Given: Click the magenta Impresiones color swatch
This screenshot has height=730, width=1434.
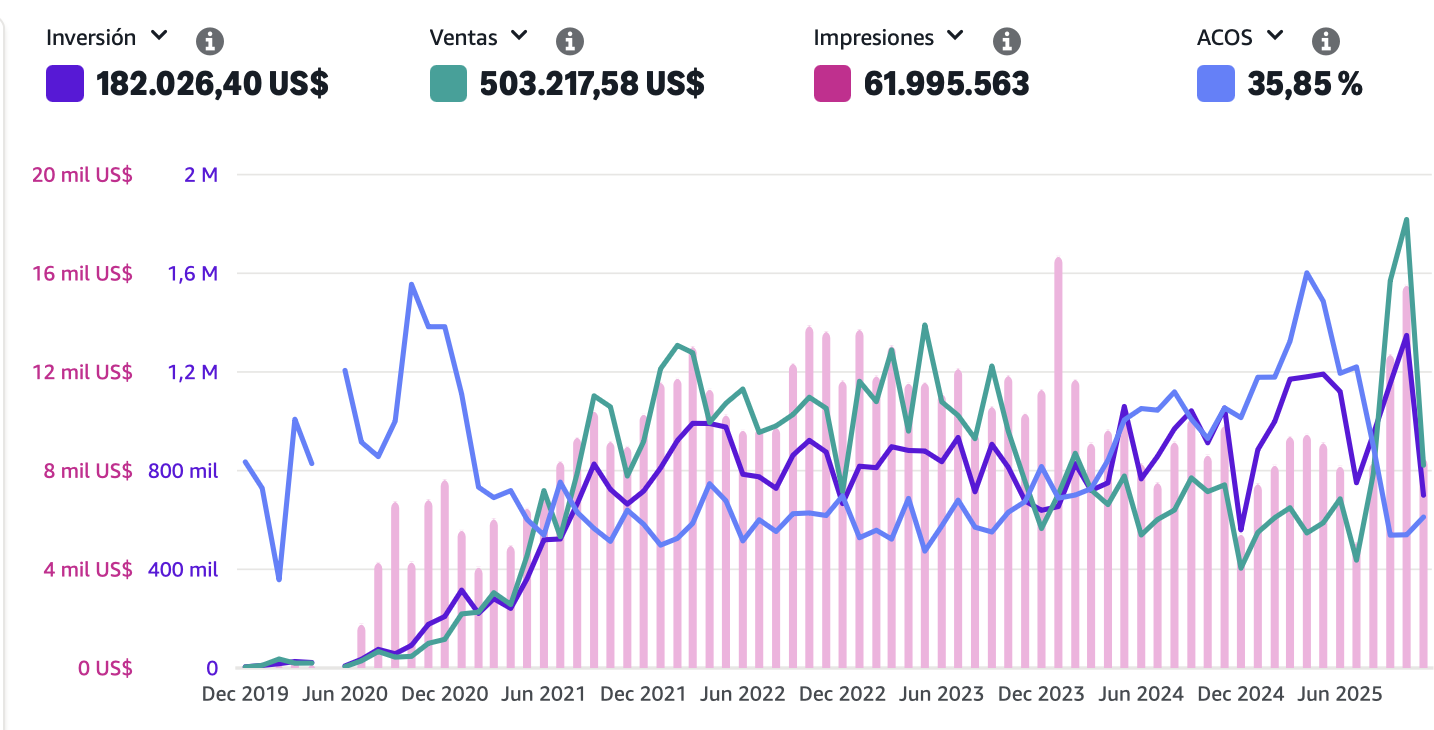Looking at the screenshot, I should click(833, 84).
